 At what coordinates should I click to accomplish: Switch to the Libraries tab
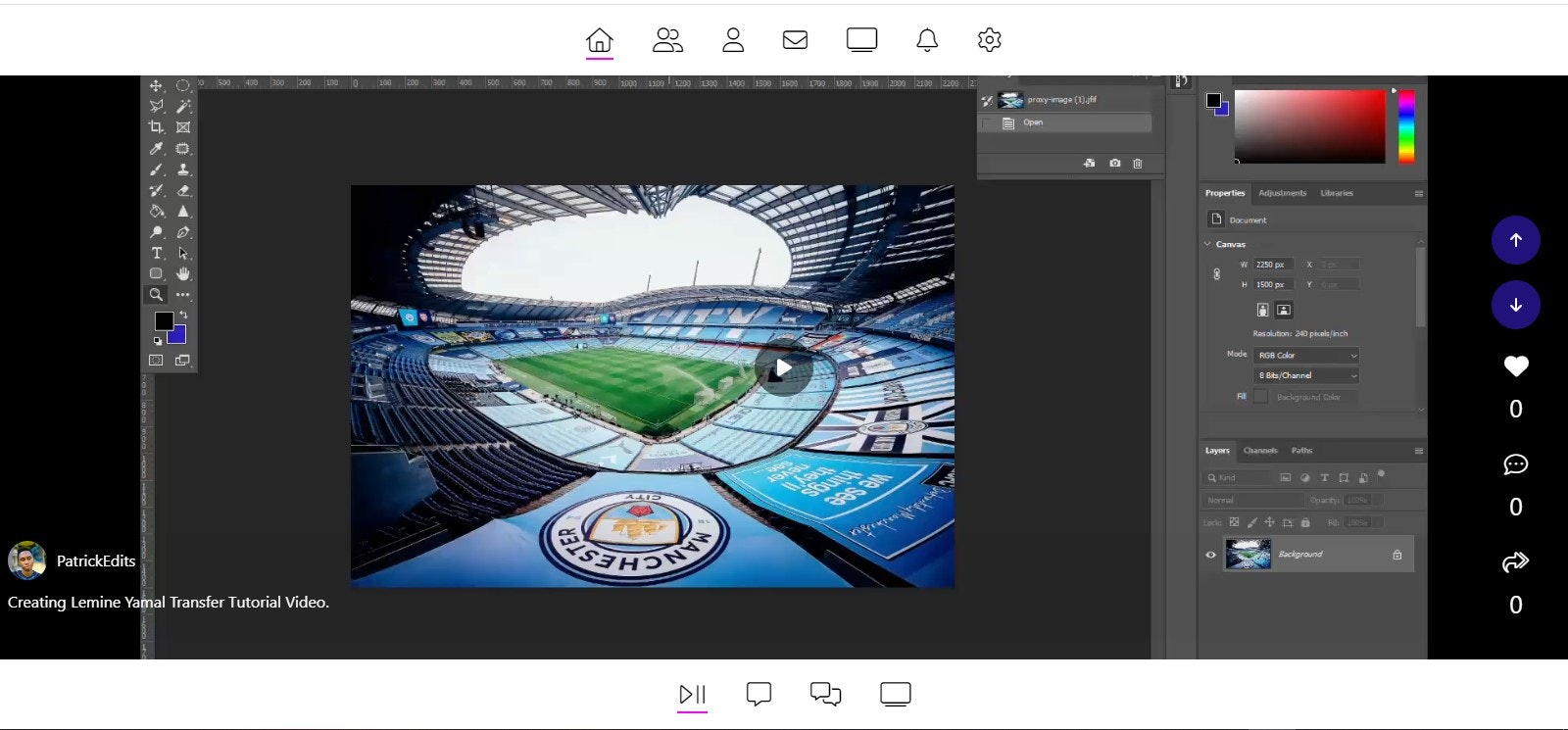tap(1337, 193)
